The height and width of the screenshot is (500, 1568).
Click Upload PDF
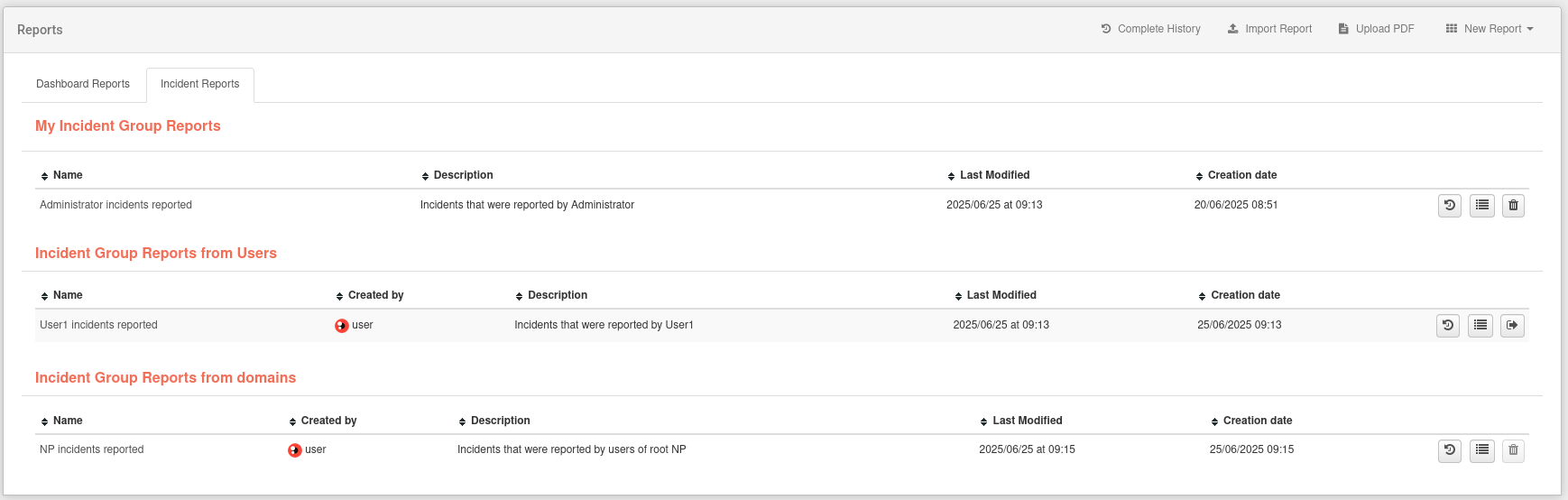(x=1377, y=29)
